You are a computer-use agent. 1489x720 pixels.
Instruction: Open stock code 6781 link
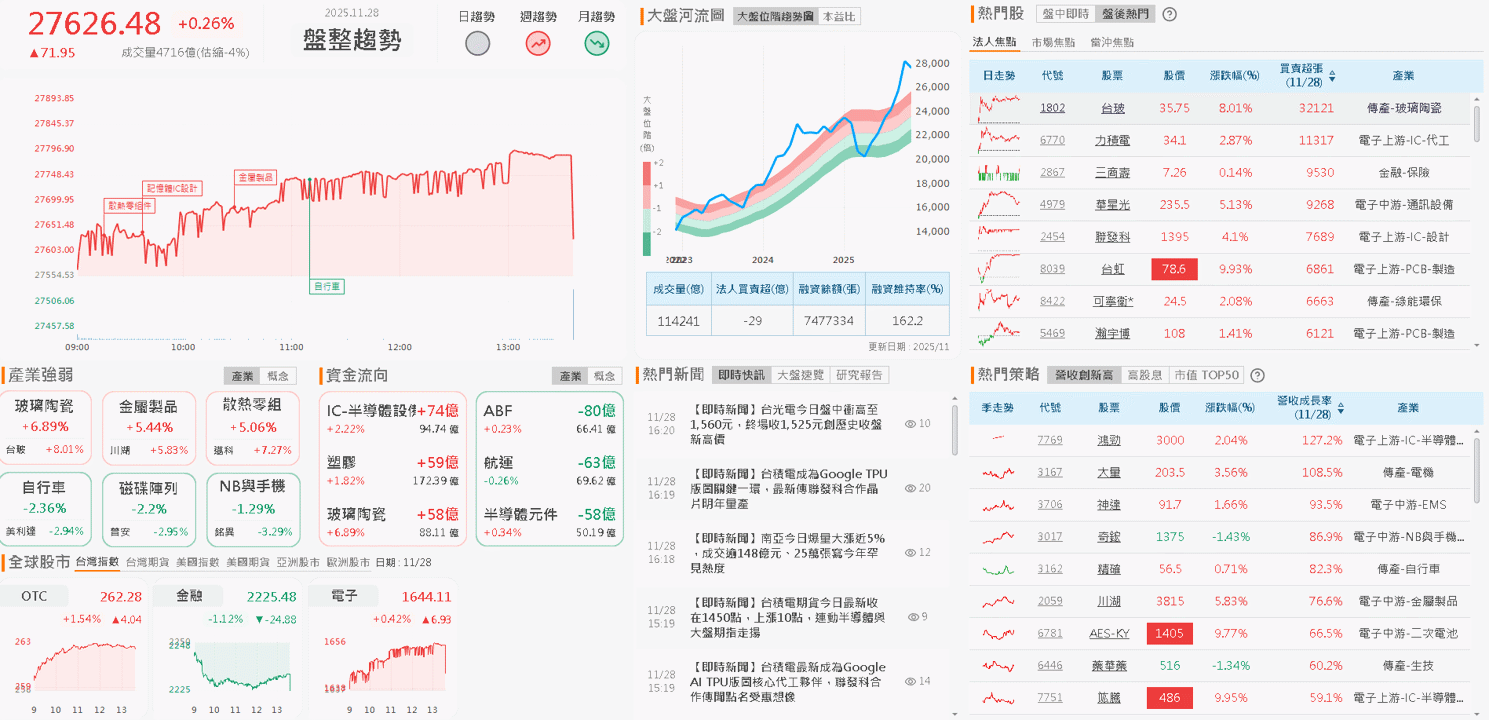1050,633
